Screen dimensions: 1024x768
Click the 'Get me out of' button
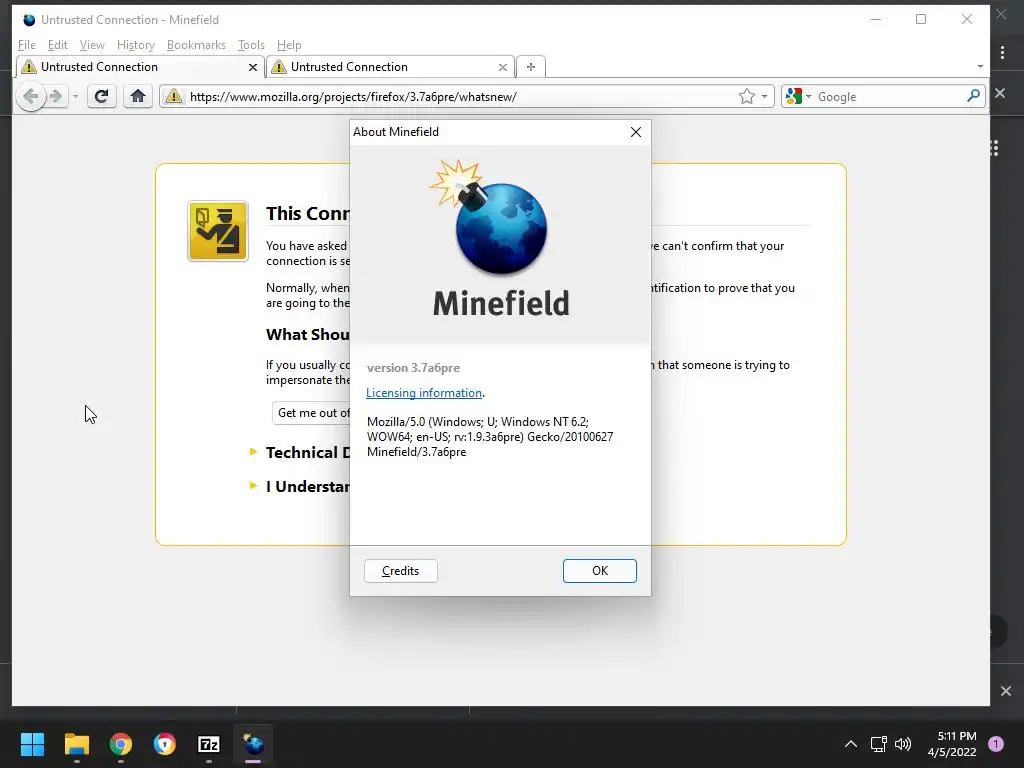point(312,413)
